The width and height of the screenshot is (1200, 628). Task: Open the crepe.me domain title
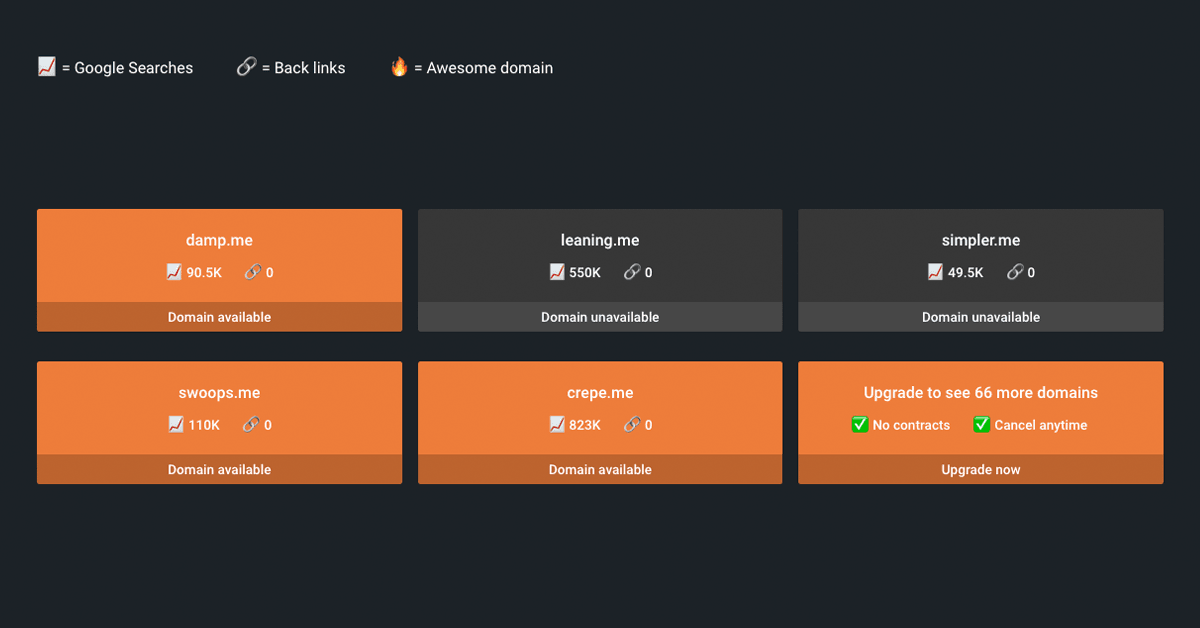click(600, 393)
